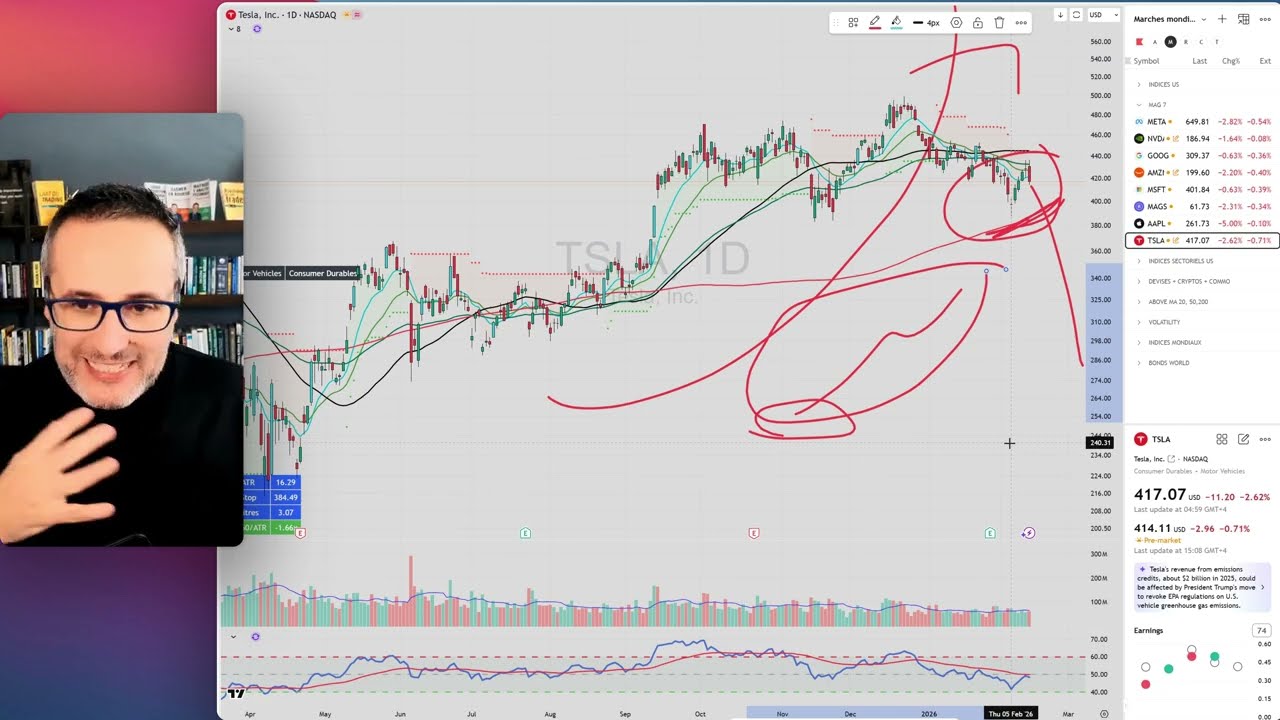Image resolution: width=1280 pixels, height=720 pixels.
Task: Sort watchlist by Chg% column
Action: [1230, 61]
